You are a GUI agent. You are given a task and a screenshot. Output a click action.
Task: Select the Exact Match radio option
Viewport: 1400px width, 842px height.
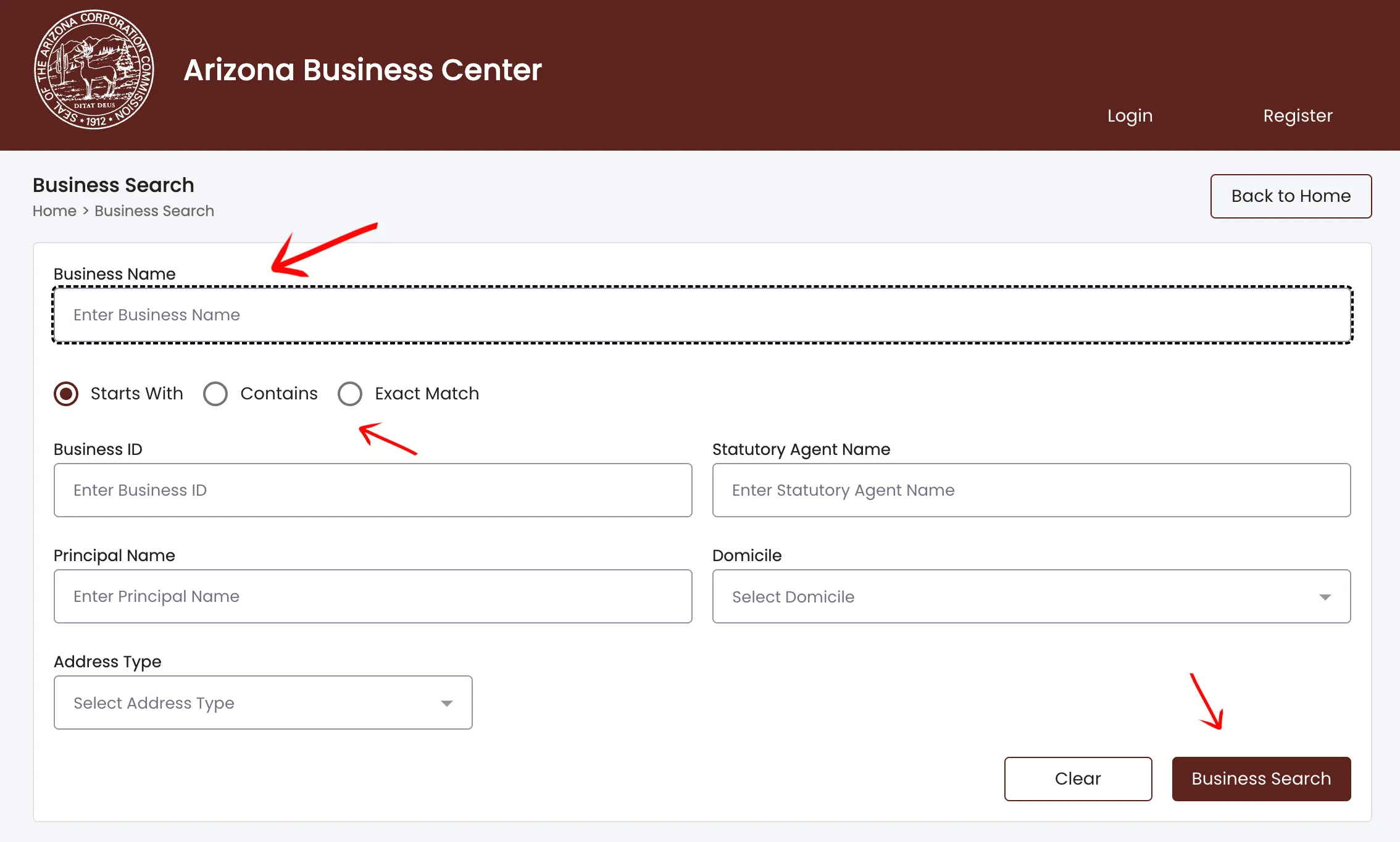[x=350, y=394]
